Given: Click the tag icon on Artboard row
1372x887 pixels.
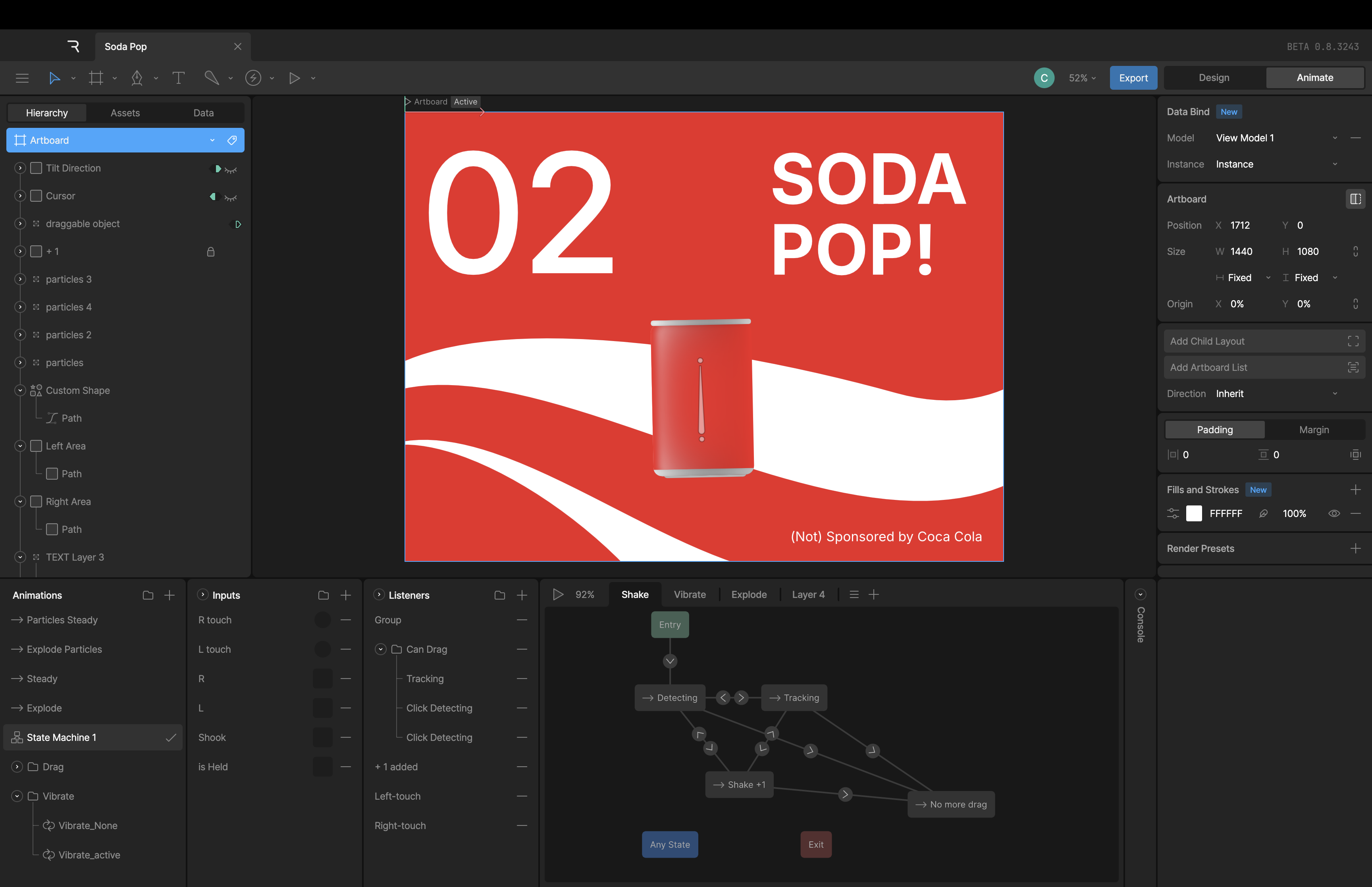Looking at the screenshot, I should (x=232, y=141).
